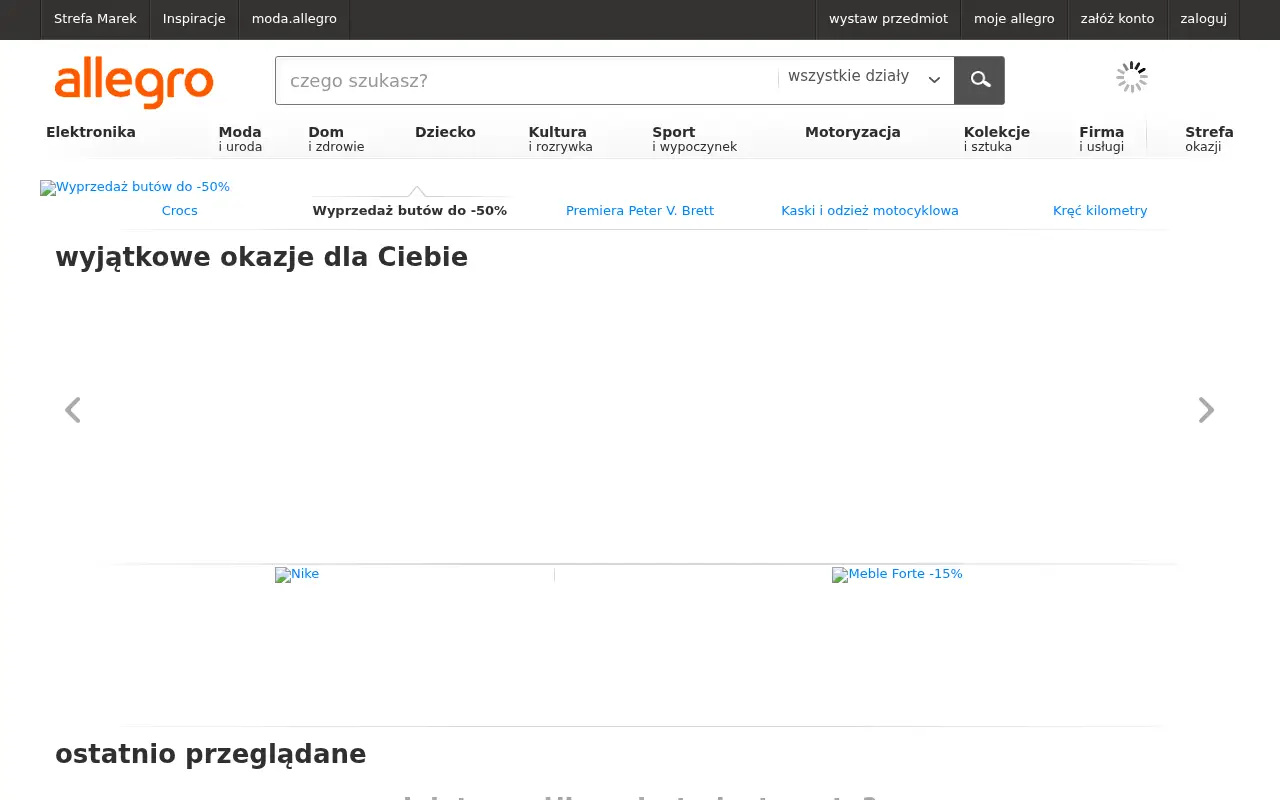Show next carousel offers with right arrow

point(1206,410)
